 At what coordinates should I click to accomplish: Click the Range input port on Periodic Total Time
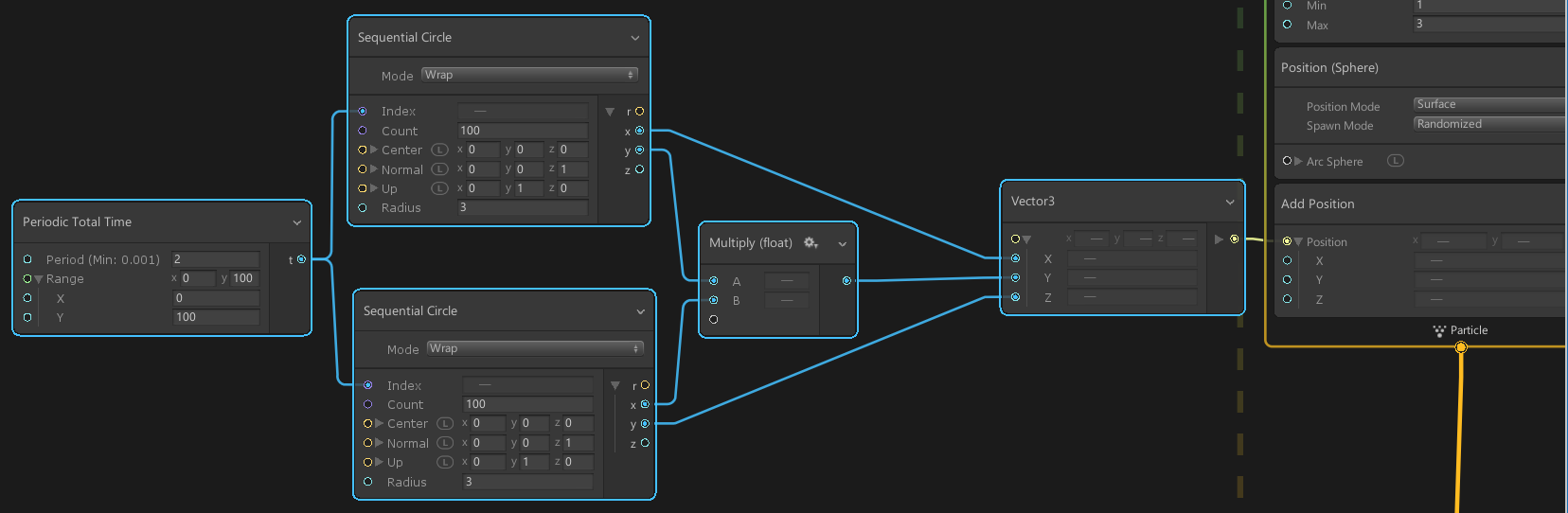[27, 278]
